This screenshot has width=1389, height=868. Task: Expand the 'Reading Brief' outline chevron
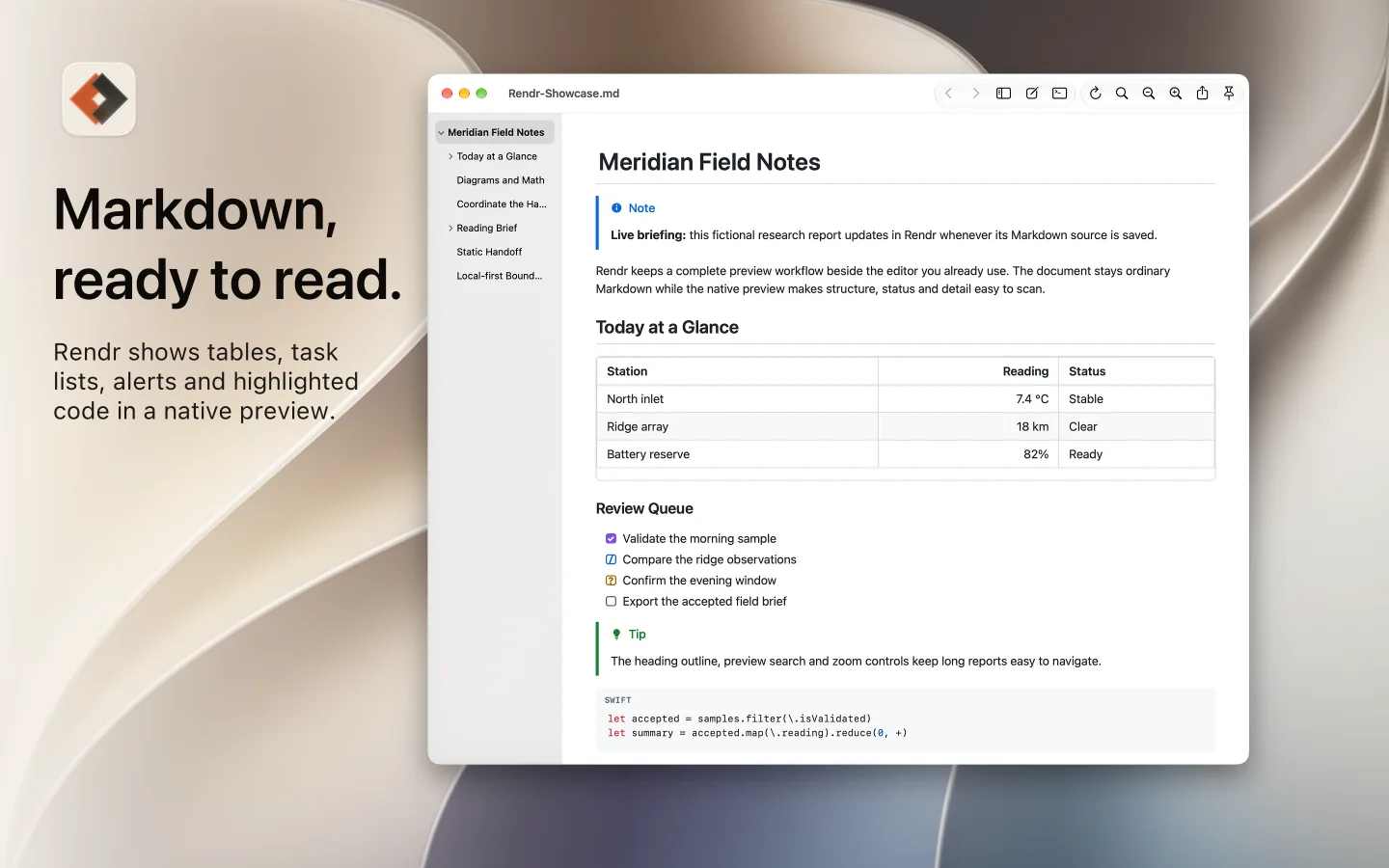[x=450, y=229]
